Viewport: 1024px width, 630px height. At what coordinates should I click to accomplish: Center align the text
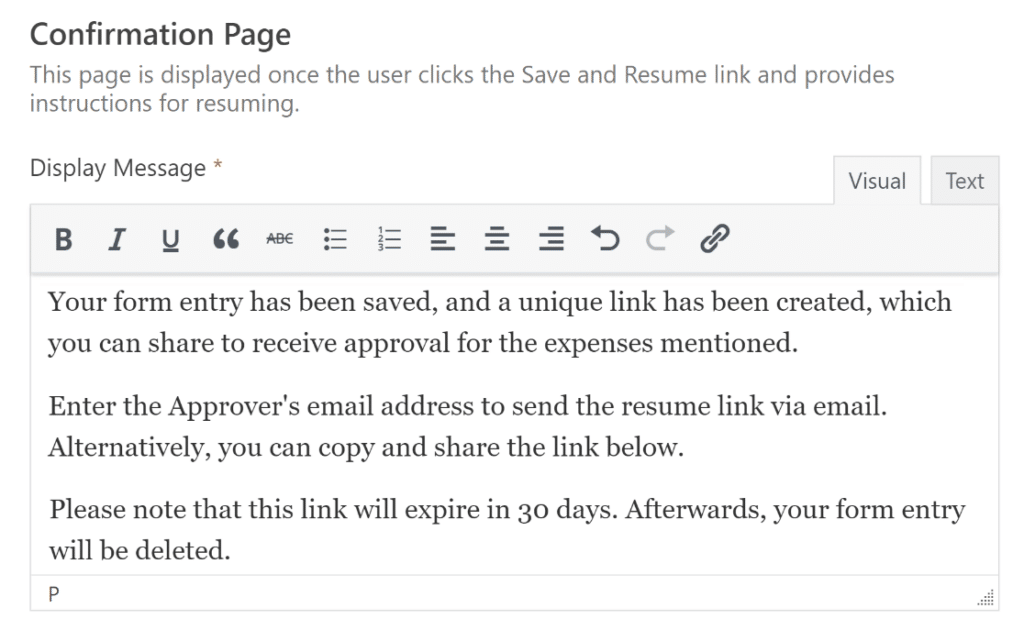pos(496,239)
